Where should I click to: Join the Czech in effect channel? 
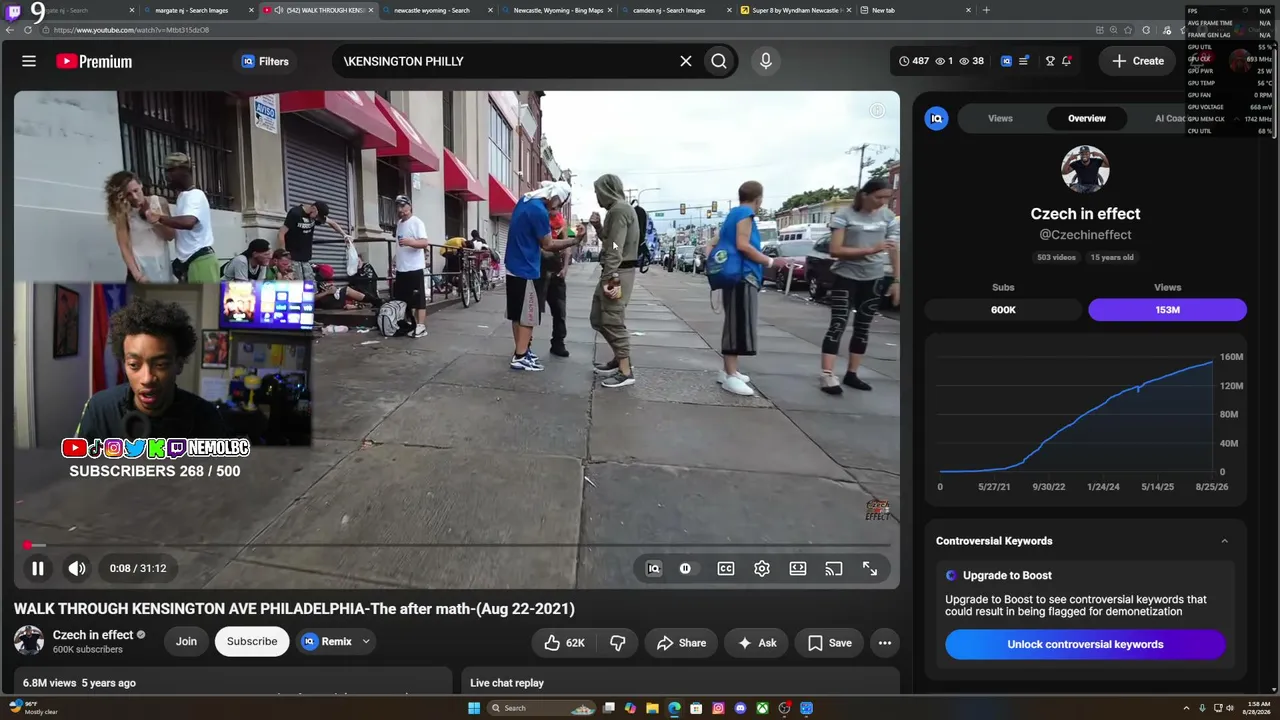pyautogui.click(x=187, y=641)
